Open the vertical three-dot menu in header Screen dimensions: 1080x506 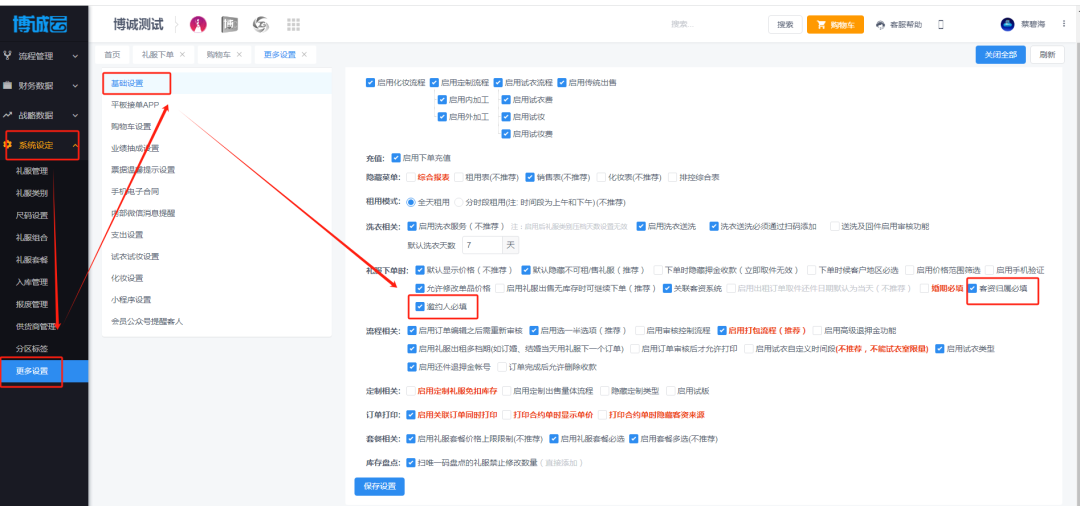(1064, 24)
